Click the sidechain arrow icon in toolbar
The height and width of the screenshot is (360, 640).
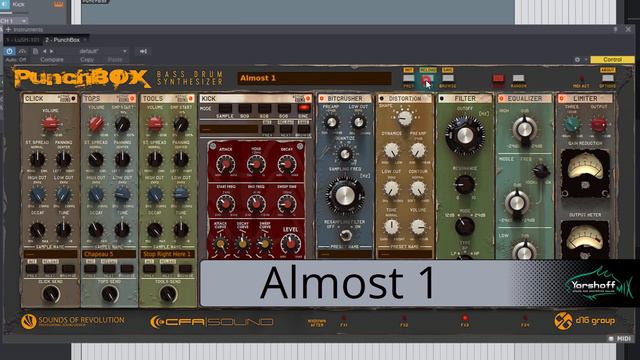[143, 51]
